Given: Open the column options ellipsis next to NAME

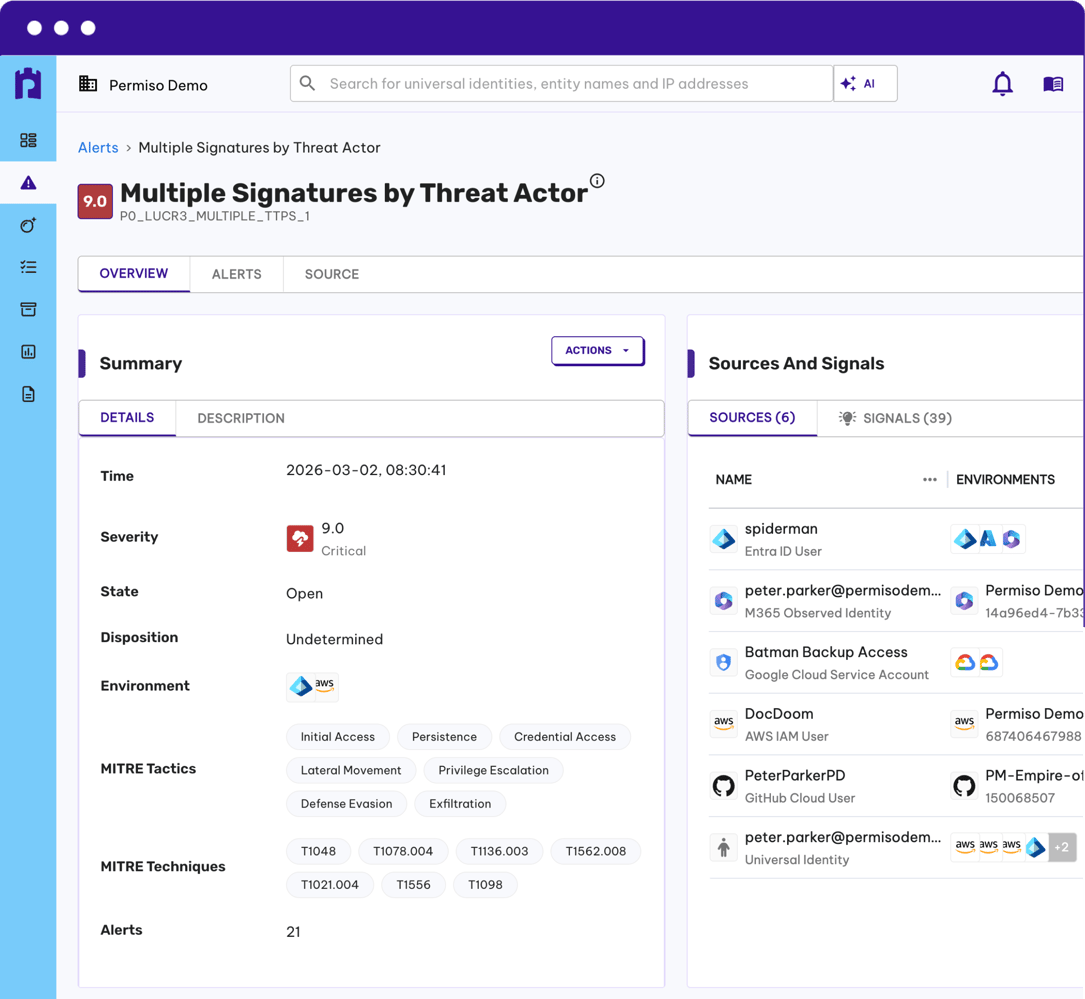Looking at the screenshot, I should coord(930,479).
